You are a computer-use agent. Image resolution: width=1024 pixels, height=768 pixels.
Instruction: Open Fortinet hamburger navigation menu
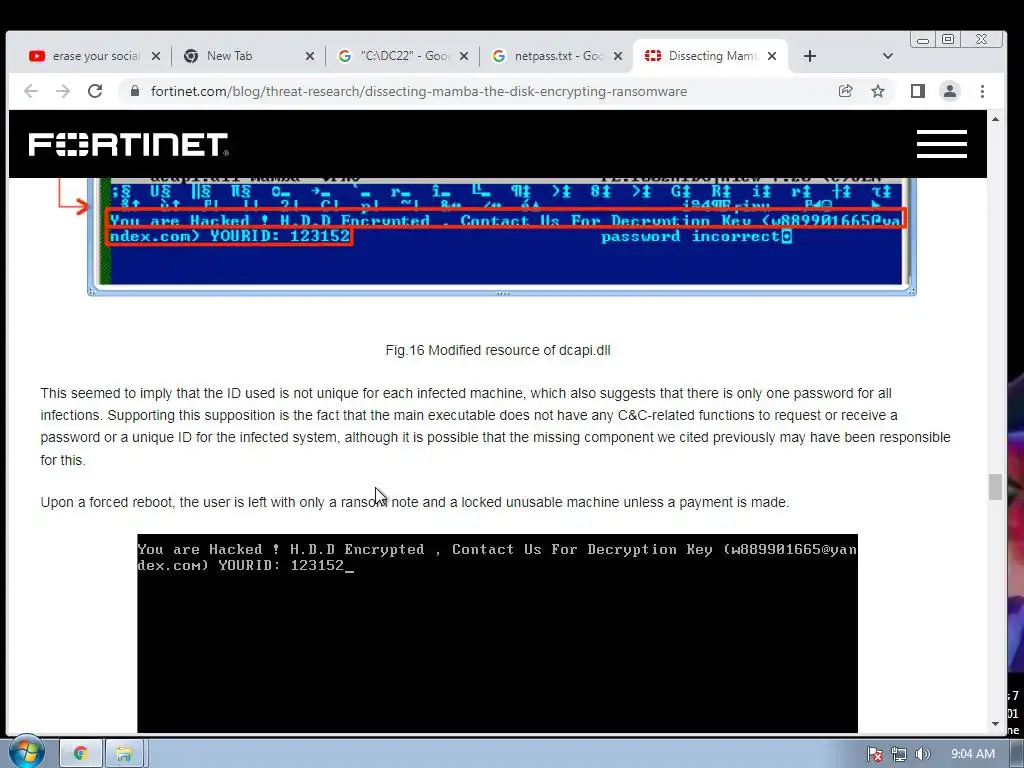click(942, 144)
